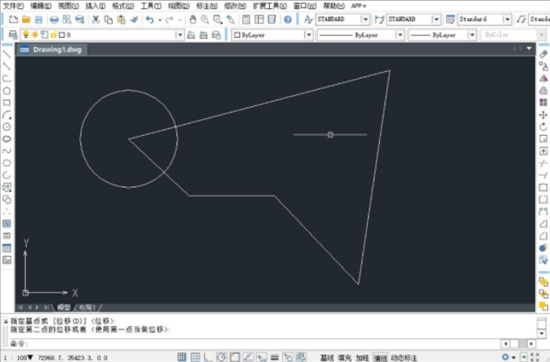Select the Line tool in the left toolbar
The height and width of the screenshot is (362, 550).
point(7,54)
